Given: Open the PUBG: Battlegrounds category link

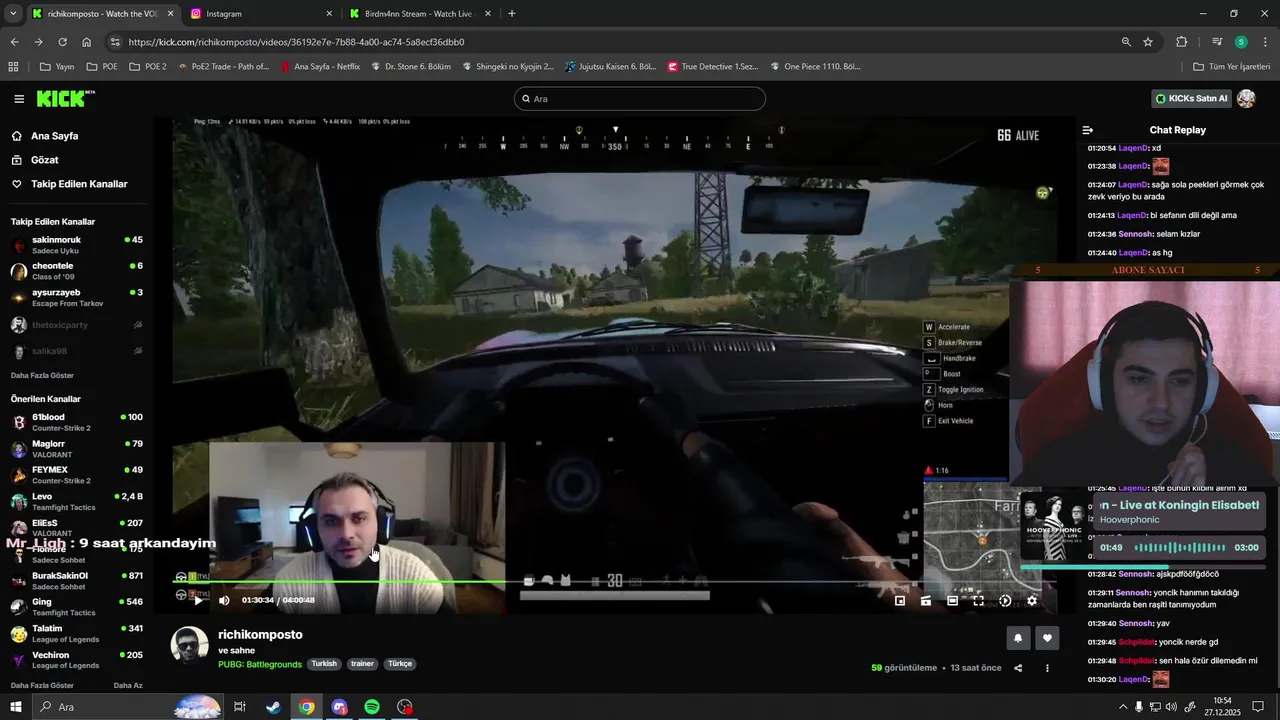Looking at the screenshot, I should pos(260,664).
